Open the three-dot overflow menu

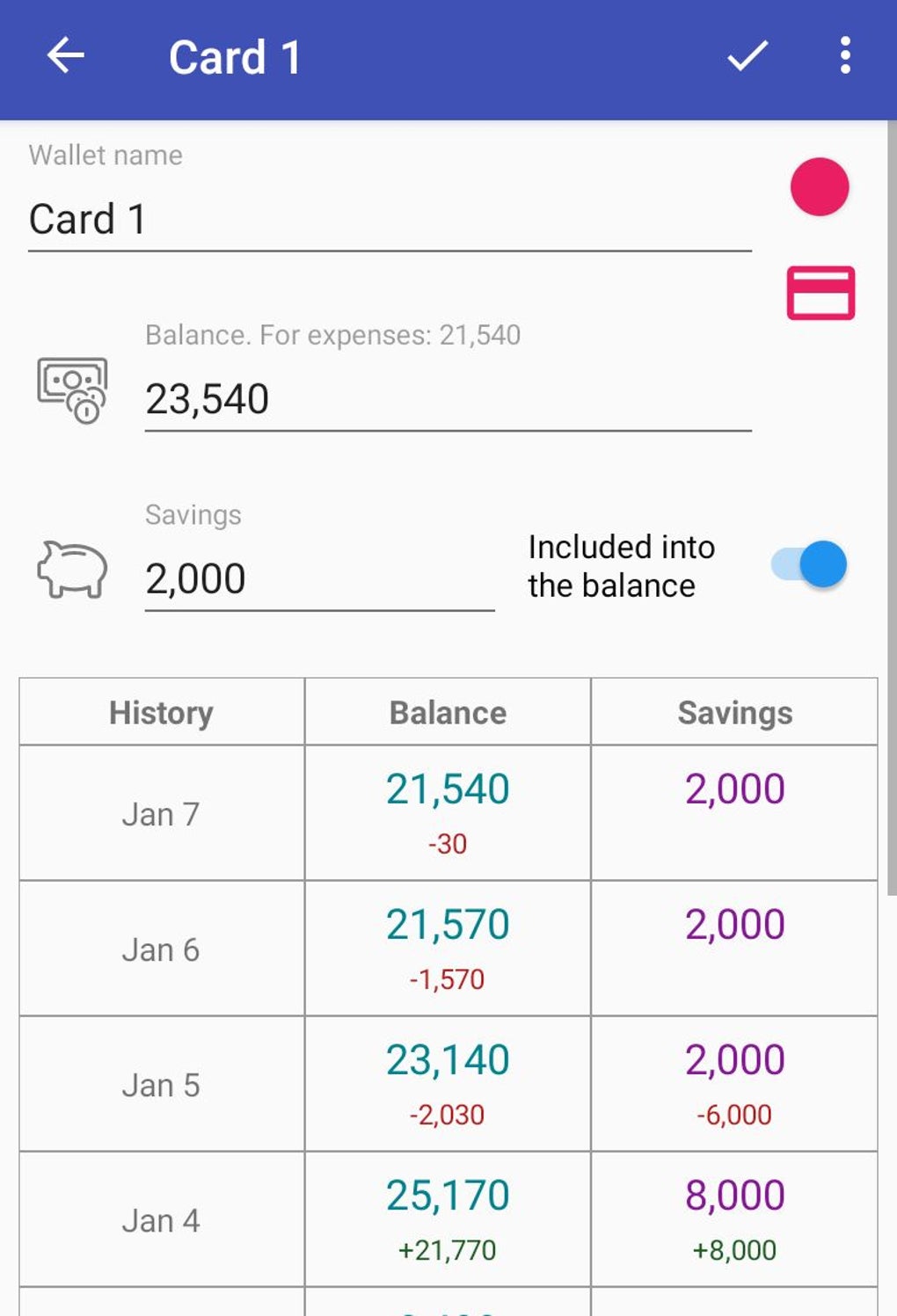845,56
